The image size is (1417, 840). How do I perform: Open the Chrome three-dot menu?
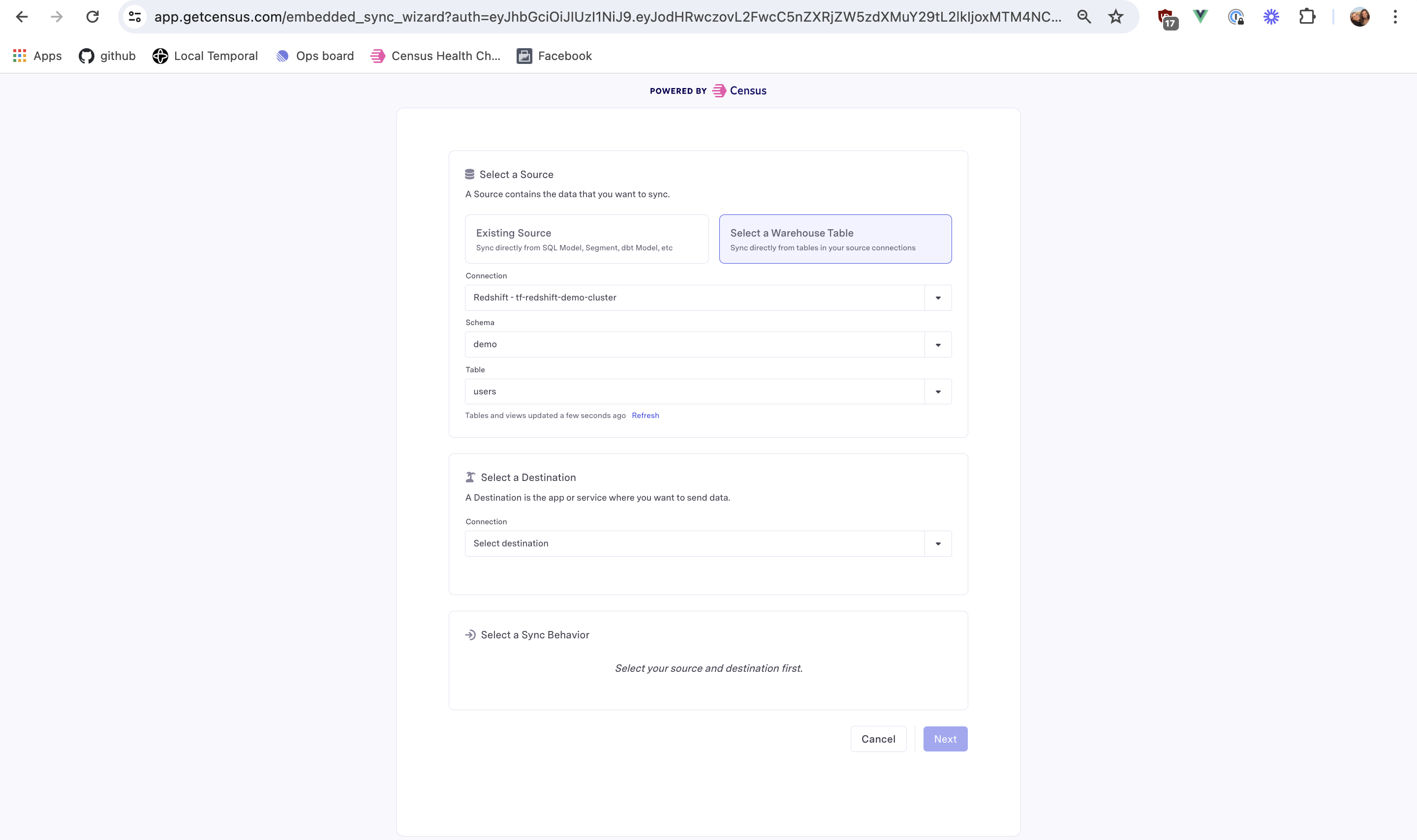tap(1395, 17)
